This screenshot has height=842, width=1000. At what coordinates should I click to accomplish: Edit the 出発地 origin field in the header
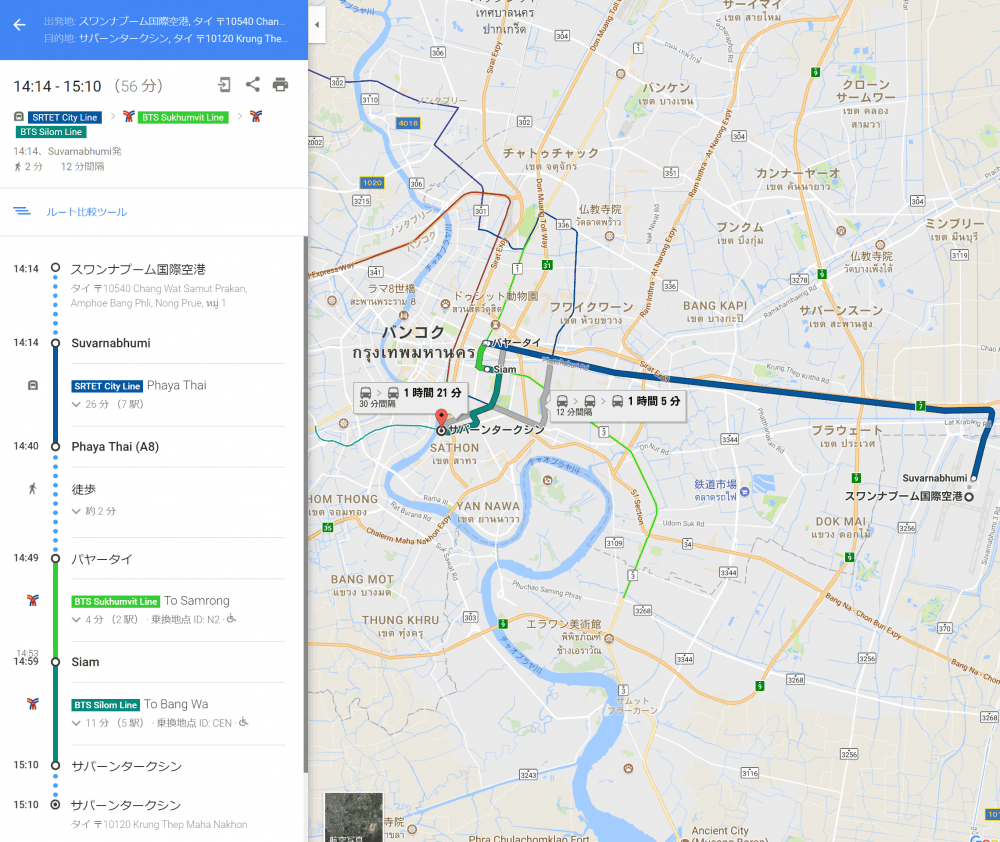click(165, 21)
